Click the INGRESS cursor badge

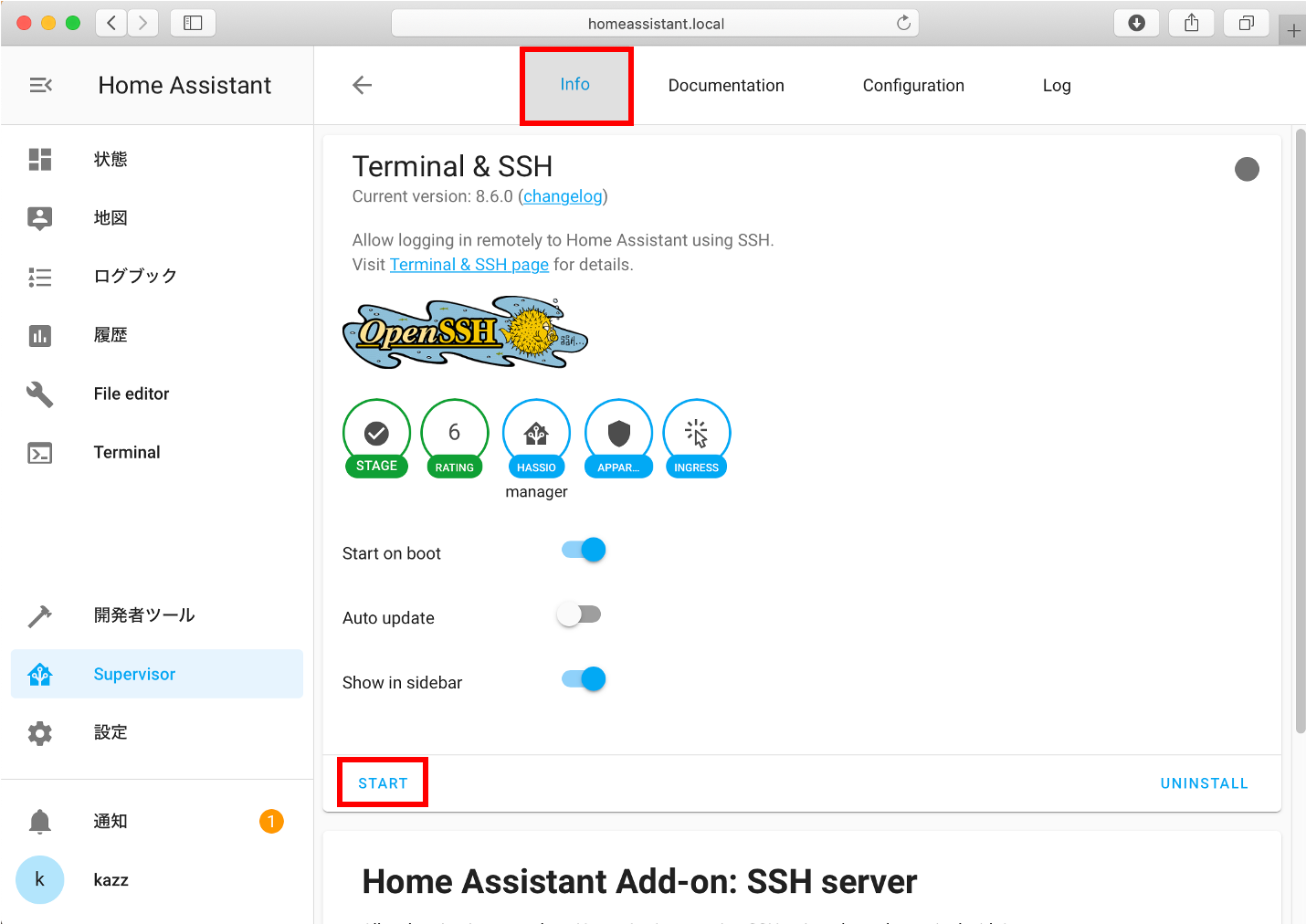697,438
